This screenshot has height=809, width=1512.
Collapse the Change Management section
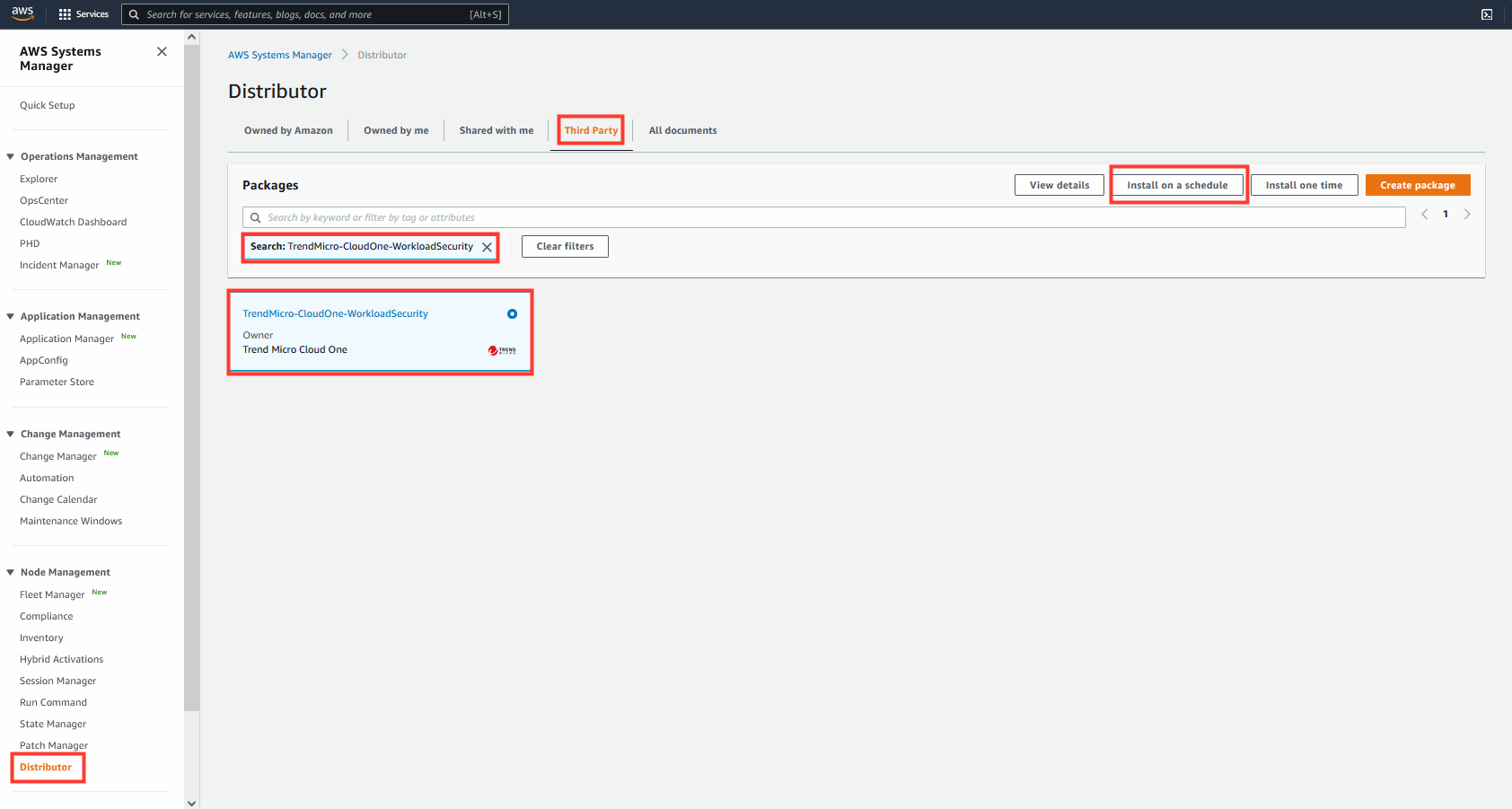click(x=11, y=434)
